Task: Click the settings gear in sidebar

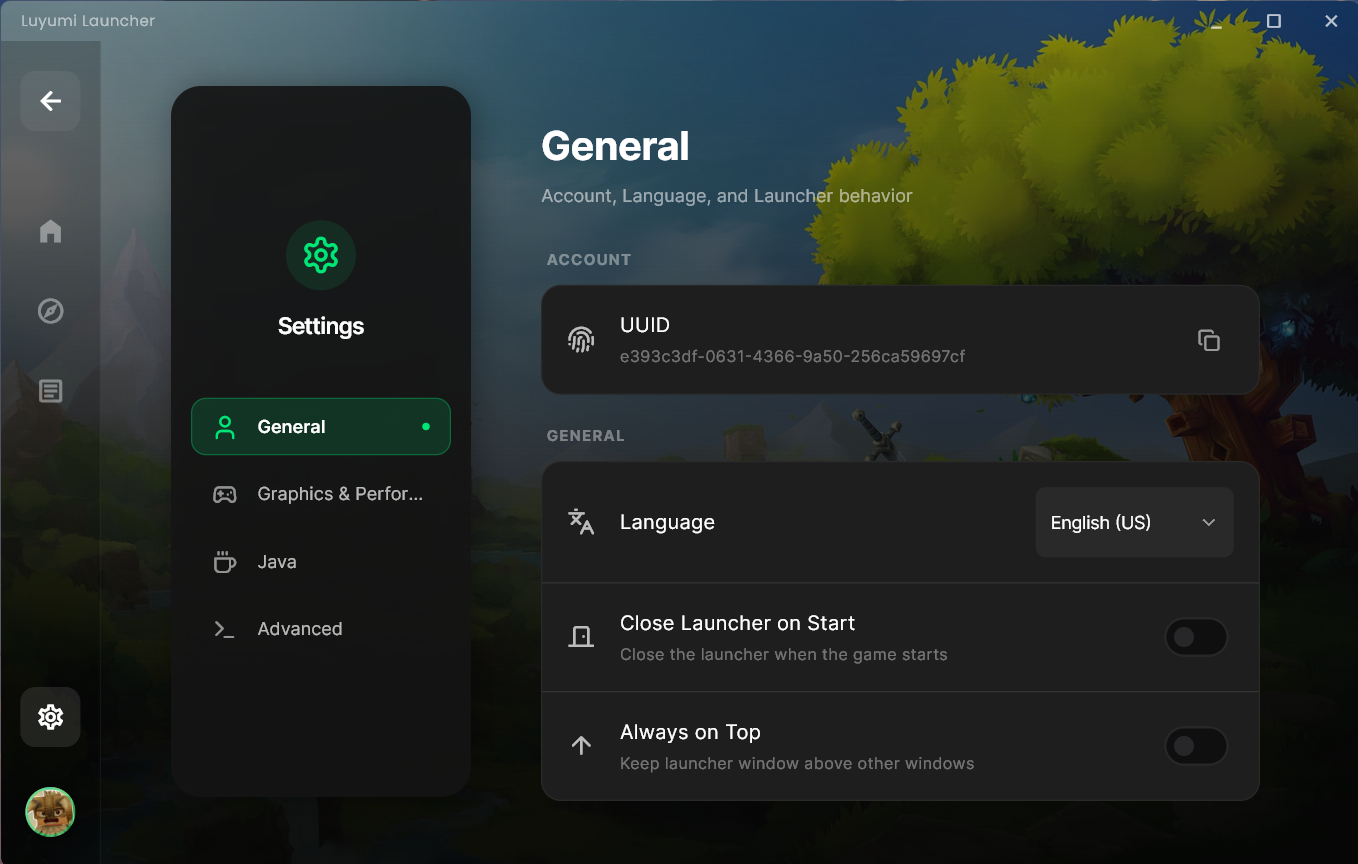Action: 50,717
